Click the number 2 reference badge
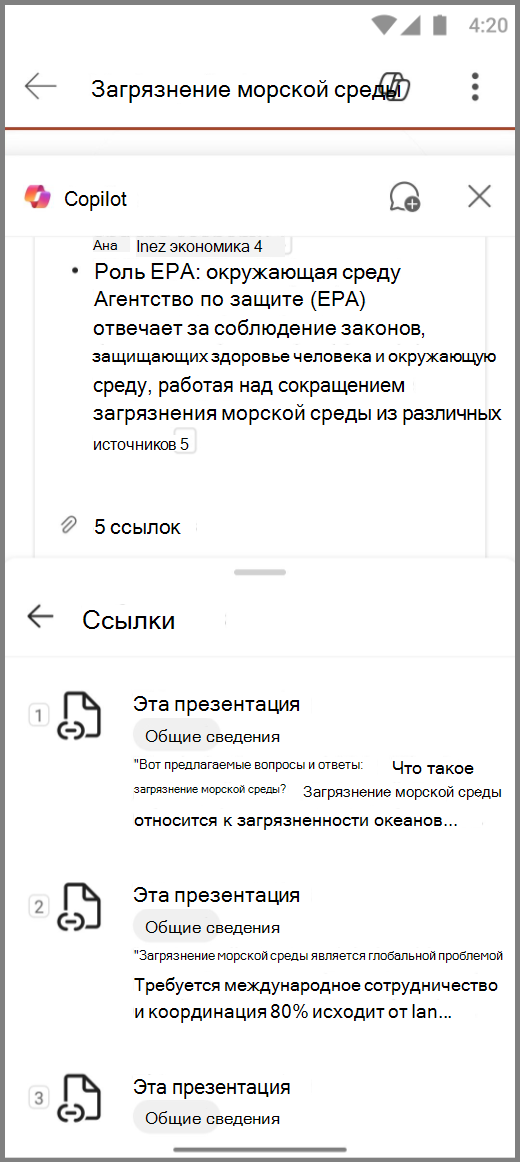520x1162 pixels. (x=39, y=906)
